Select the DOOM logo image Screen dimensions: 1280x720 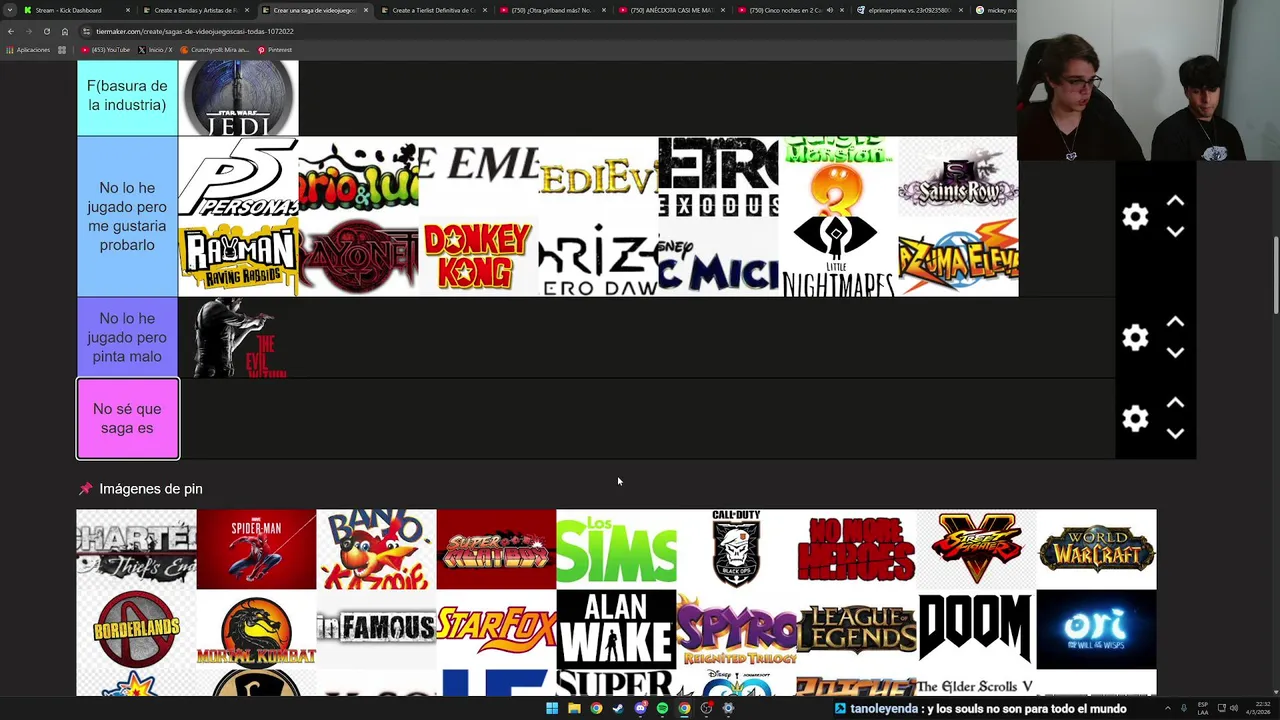pyautogui.click(x=976, y=629)
